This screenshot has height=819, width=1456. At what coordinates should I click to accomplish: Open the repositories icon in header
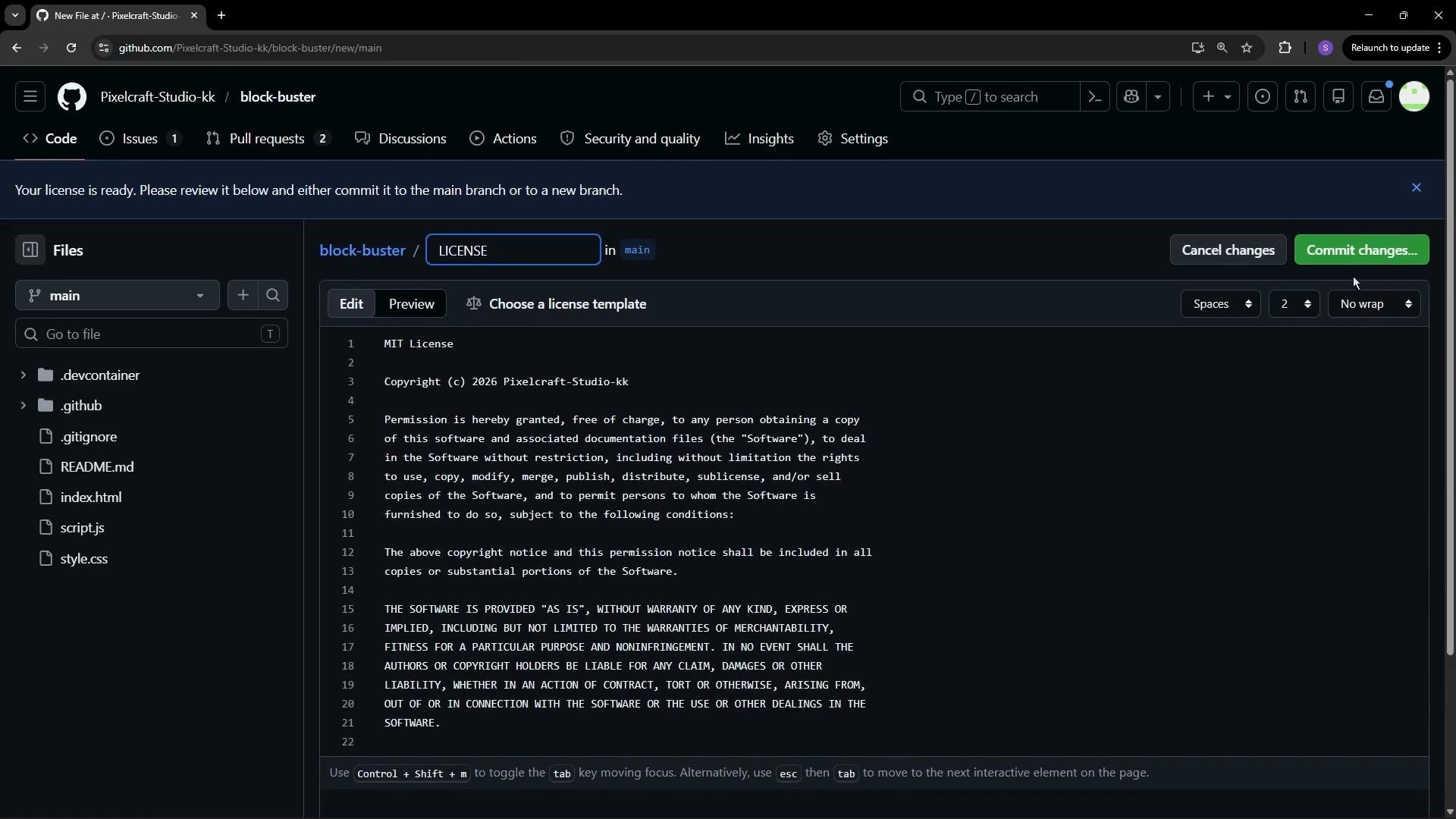coord(1338,97)
